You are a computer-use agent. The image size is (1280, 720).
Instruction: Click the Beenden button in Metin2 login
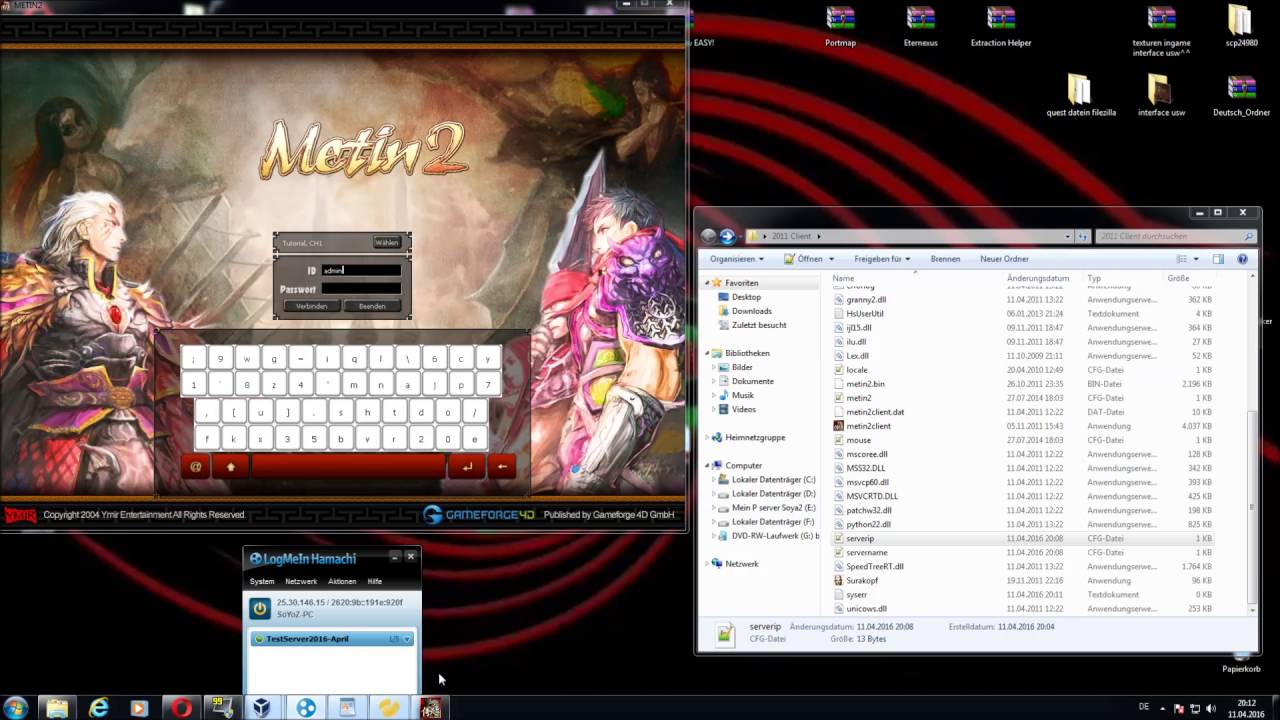coord(372,306)
